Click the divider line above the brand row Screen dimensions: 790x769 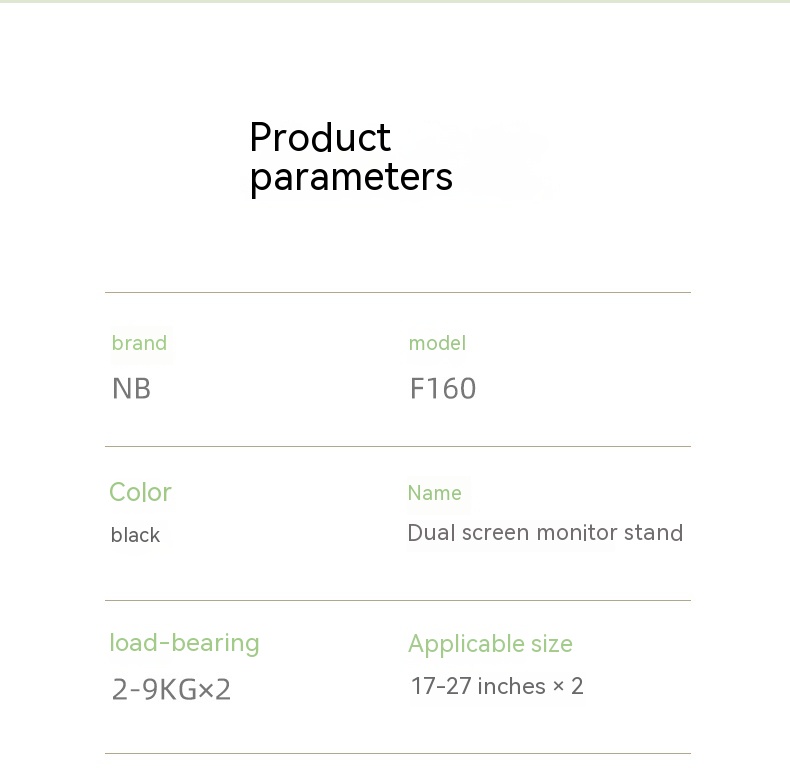[397, 293]
